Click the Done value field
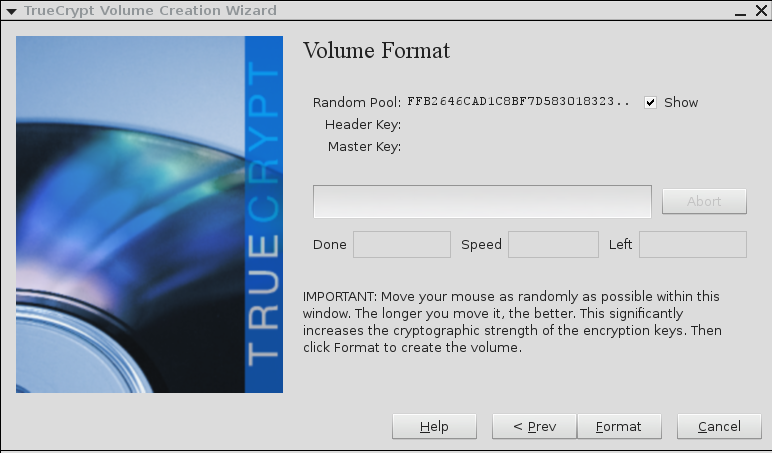The image size is (772, 453). coord(401,244)
